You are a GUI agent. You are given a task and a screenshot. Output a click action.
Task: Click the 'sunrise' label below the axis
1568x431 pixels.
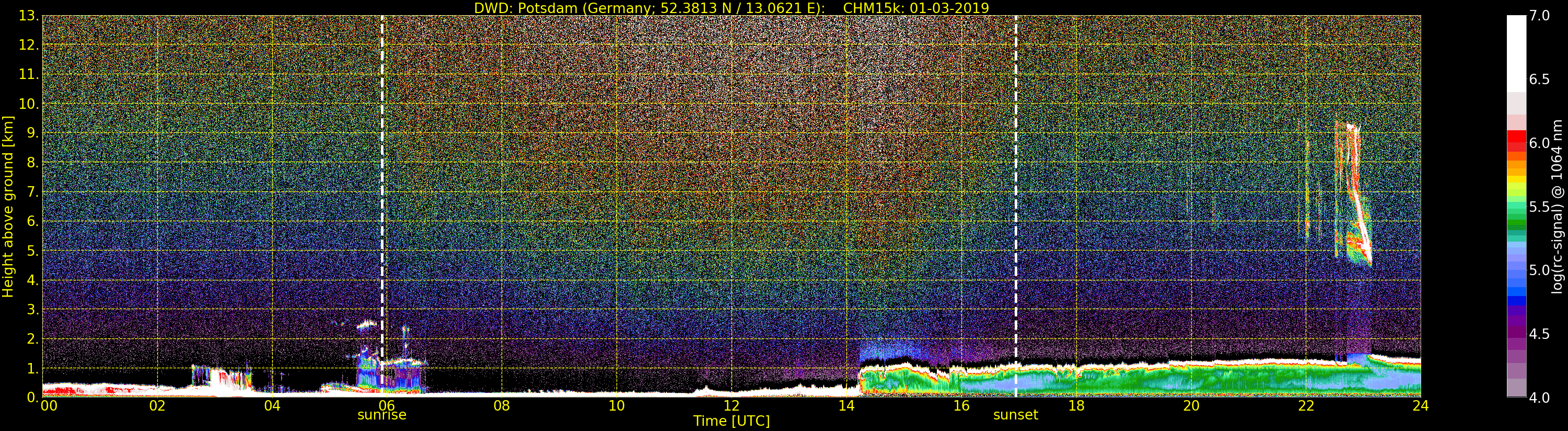click(381, 415)
